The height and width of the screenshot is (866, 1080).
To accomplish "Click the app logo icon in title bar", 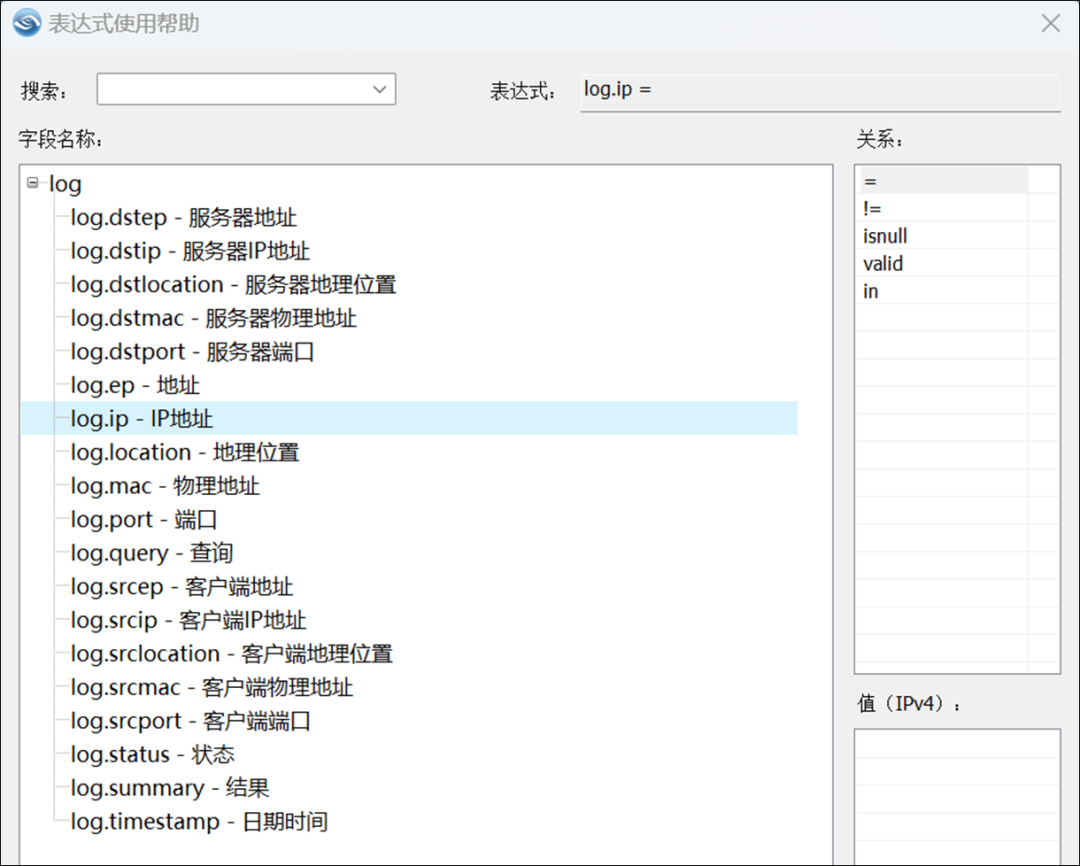I will (27, 23).
